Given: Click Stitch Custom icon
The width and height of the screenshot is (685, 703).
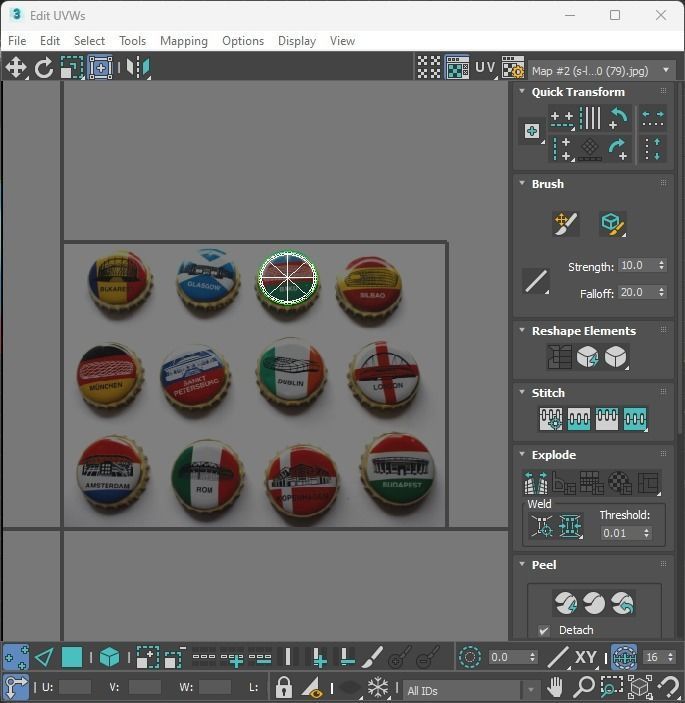Looking at the screenshot, I should (635, 419).
